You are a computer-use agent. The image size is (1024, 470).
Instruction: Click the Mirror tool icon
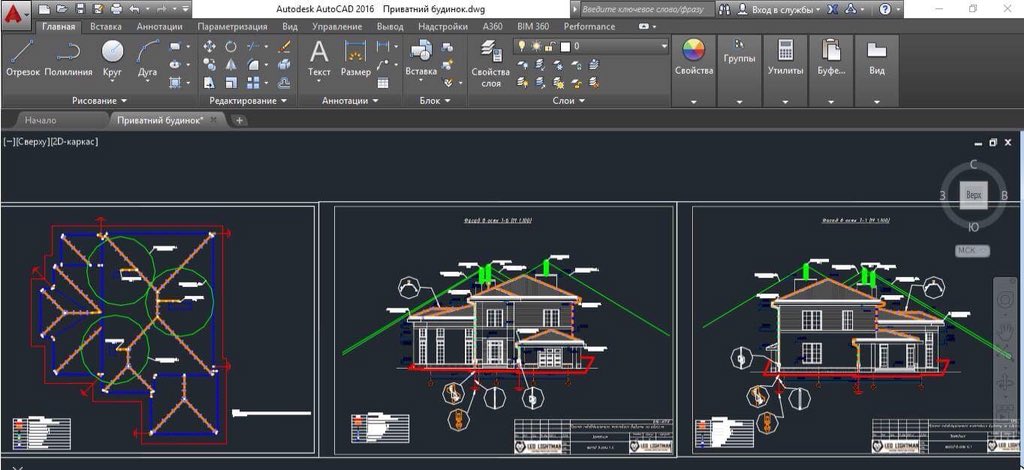[x=231, y=65]
